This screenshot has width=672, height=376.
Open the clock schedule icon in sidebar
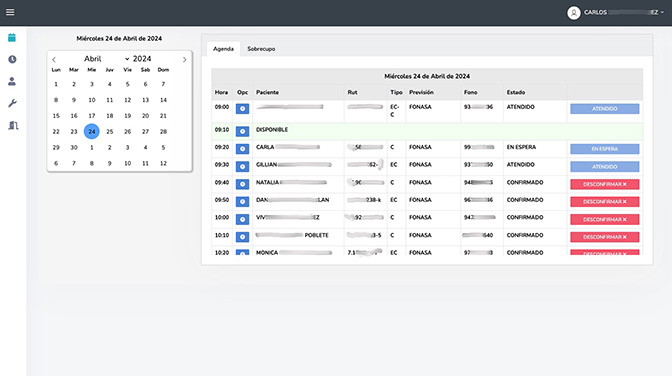click(12, 59)
